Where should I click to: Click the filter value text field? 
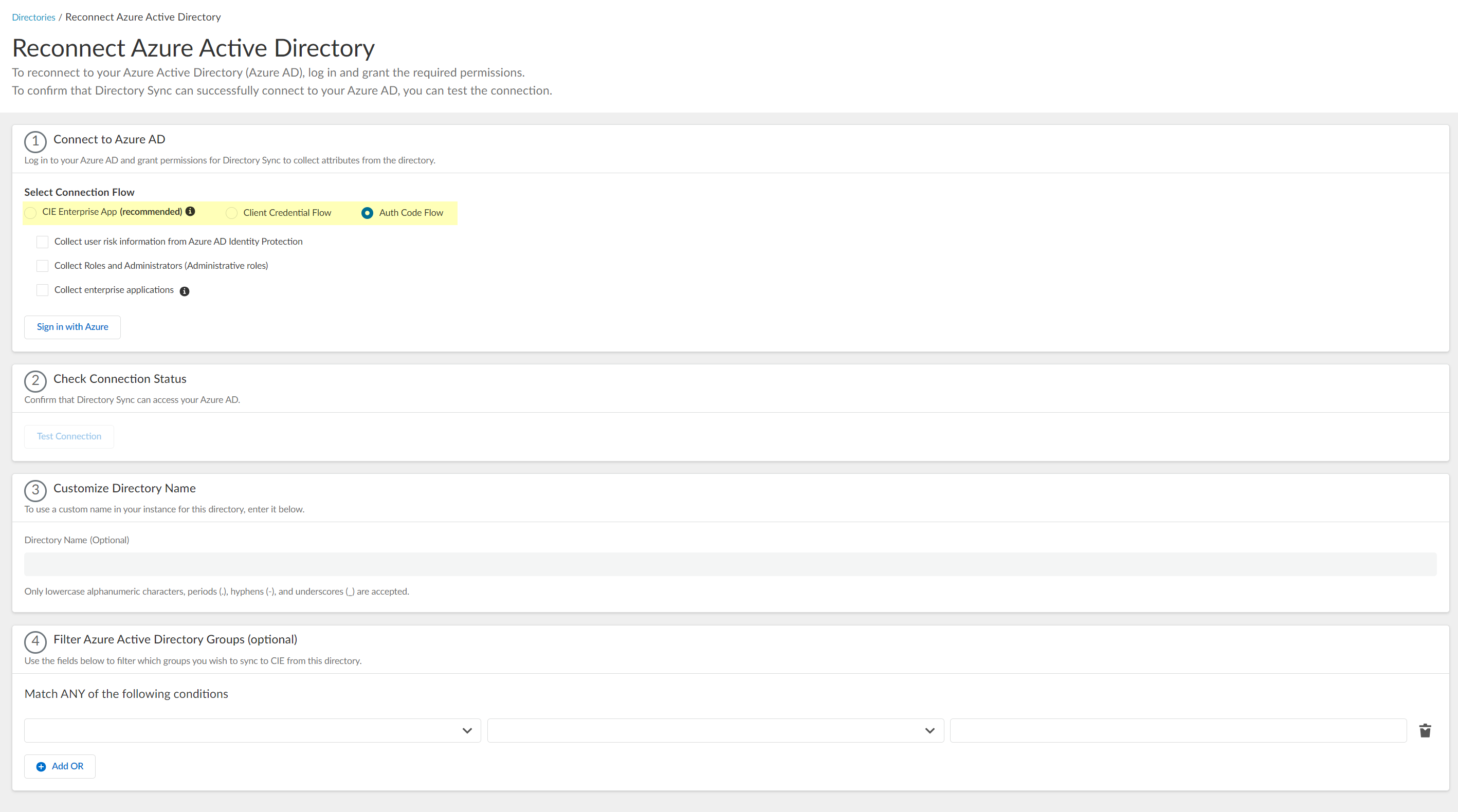(x=1178, y=730)
